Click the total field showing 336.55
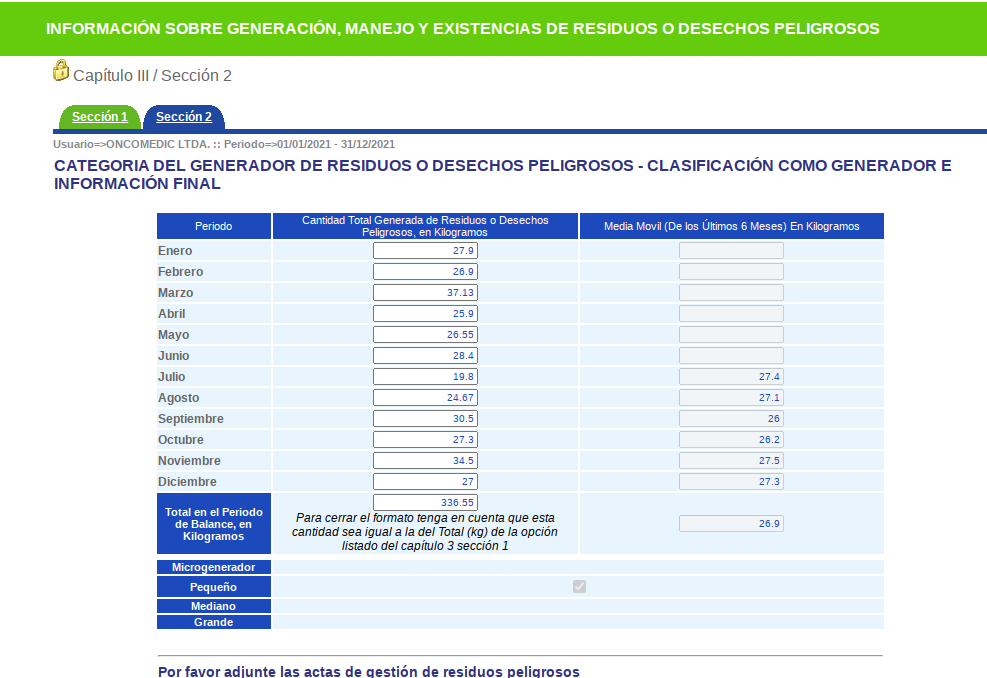Image resolution: width=987 pixels, height=678 pixels. [x=425, y=502]
